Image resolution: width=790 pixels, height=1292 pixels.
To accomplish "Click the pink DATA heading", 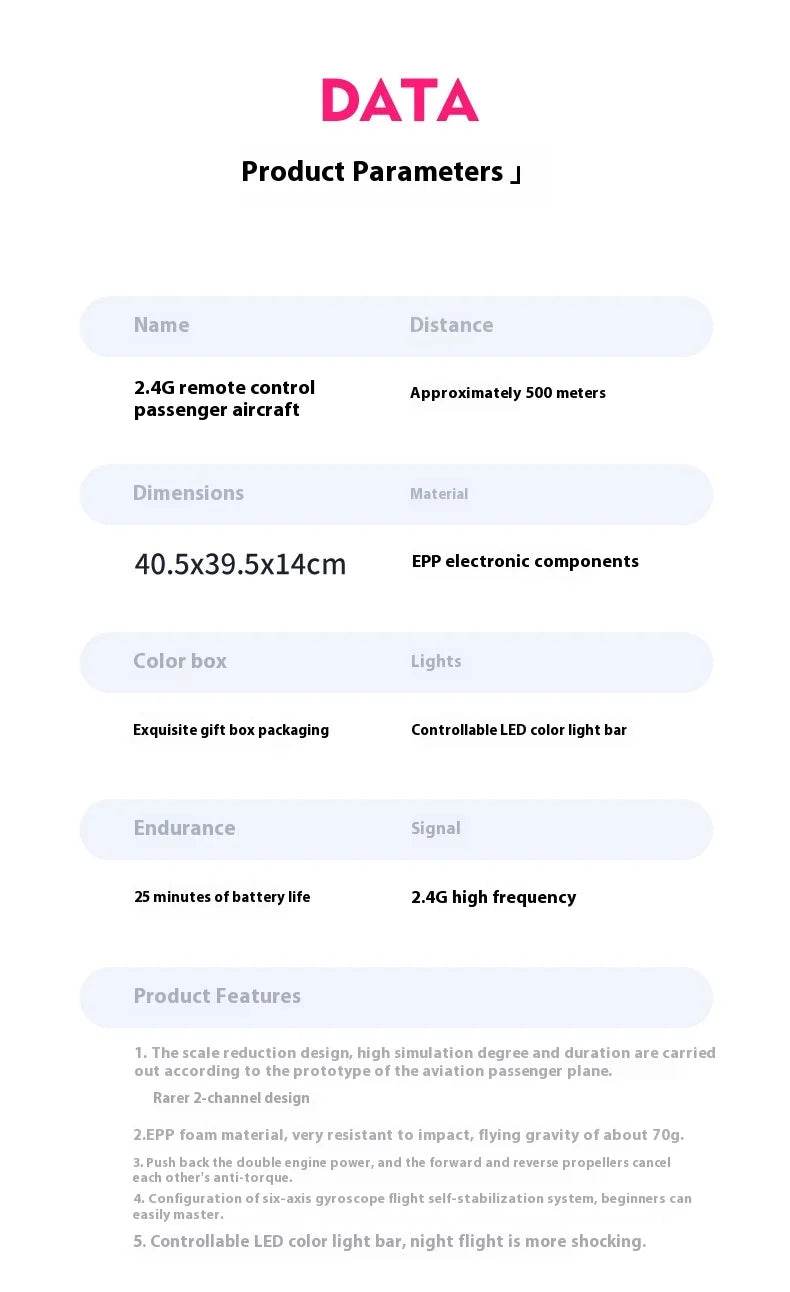I will [399, 101].
